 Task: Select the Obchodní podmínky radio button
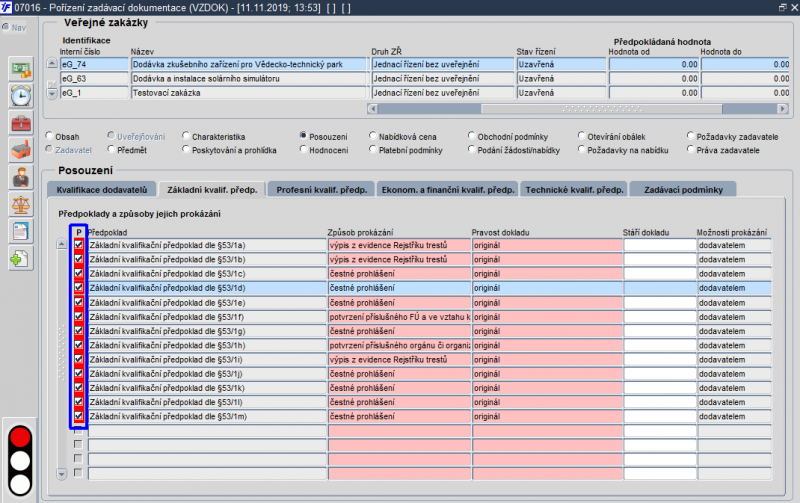pyautogui.click(x=471, y=136)
